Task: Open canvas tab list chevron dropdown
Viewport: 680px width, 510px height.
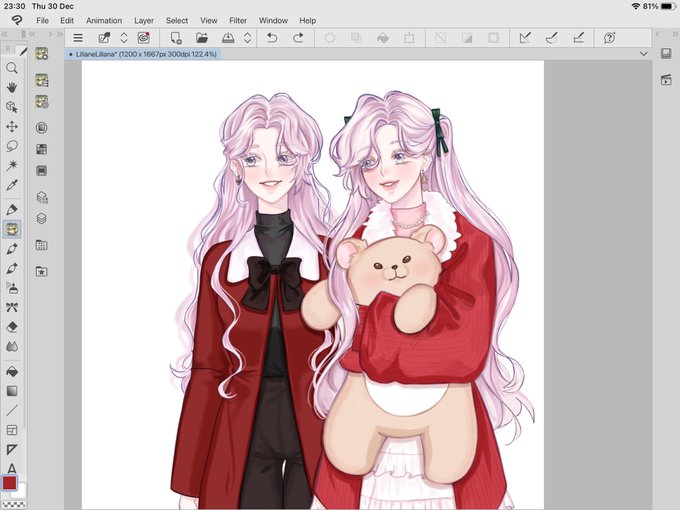Action: [x=644, y=54]
